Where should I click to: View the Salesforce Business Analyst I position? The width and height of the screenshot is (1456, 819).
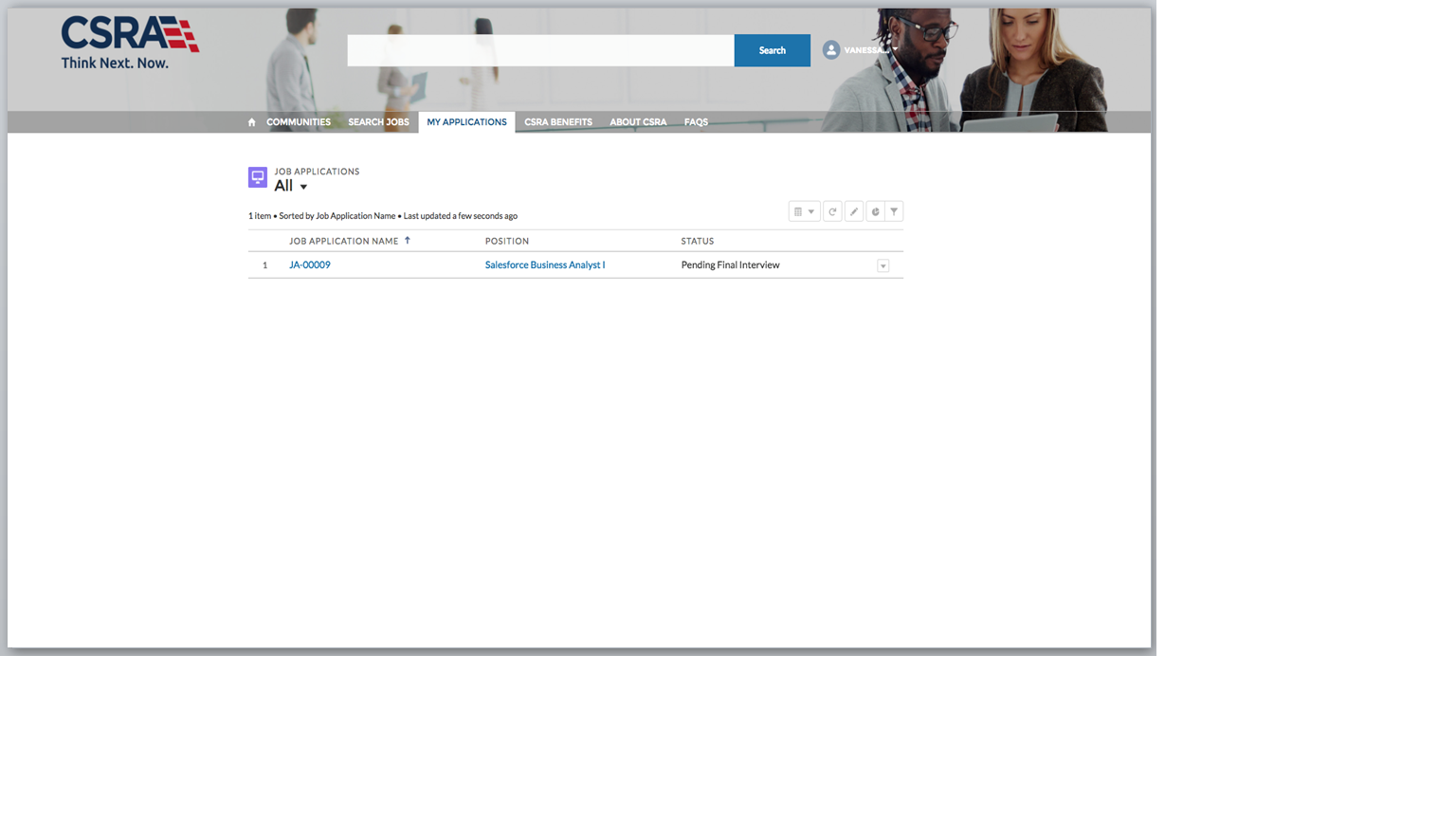[545, 264]
